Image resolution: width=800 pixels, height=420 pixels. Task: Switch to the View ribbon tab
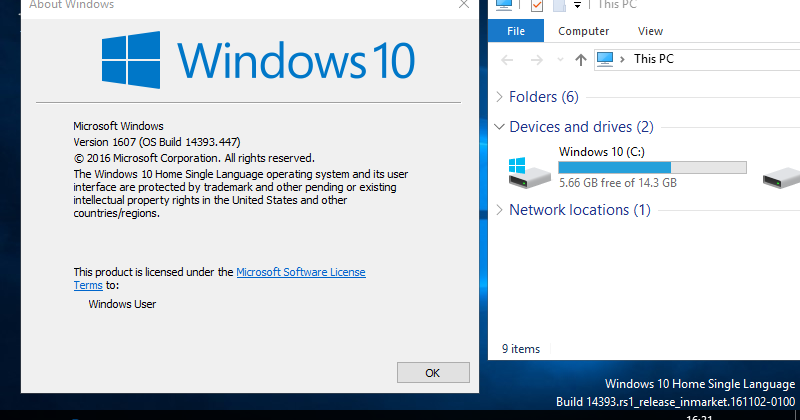click(650, 31)
